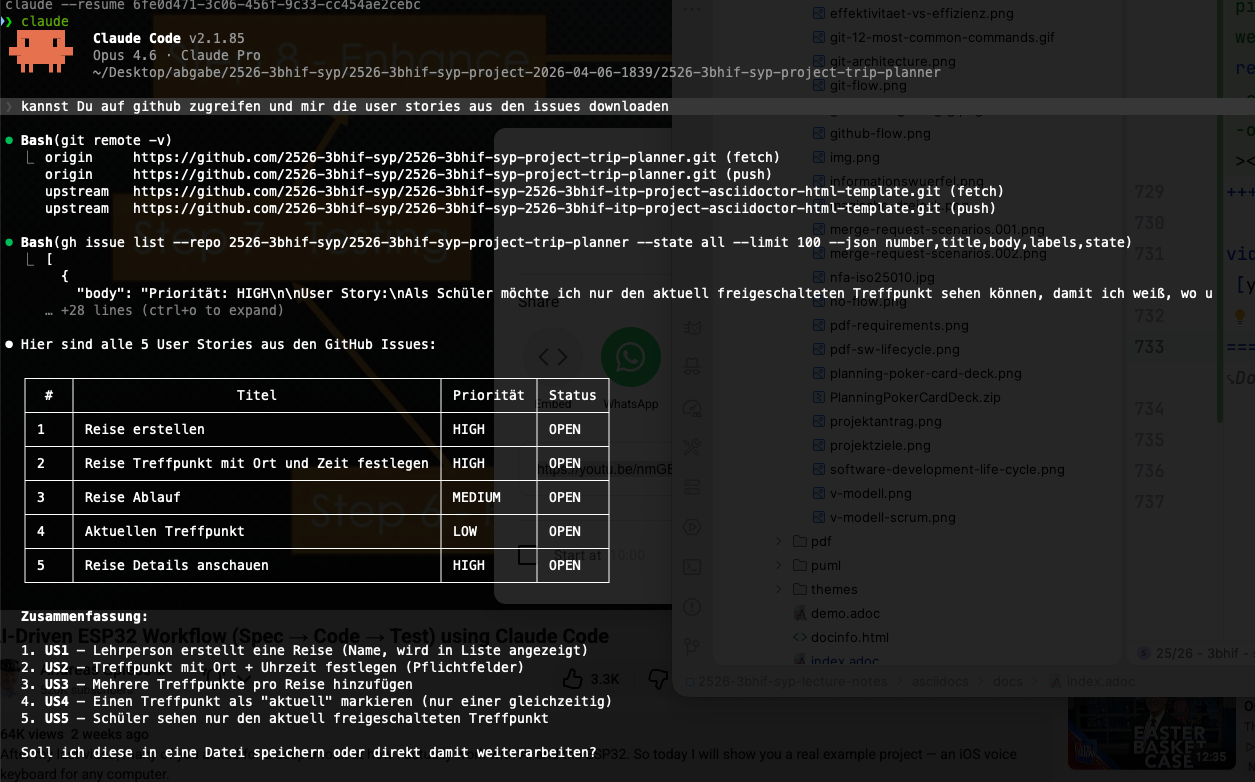Open the Git branch icon in IDE sidebar
The height and width of the screenshot is (782, 1255).
pyautogui.click(x=691, y=647)
